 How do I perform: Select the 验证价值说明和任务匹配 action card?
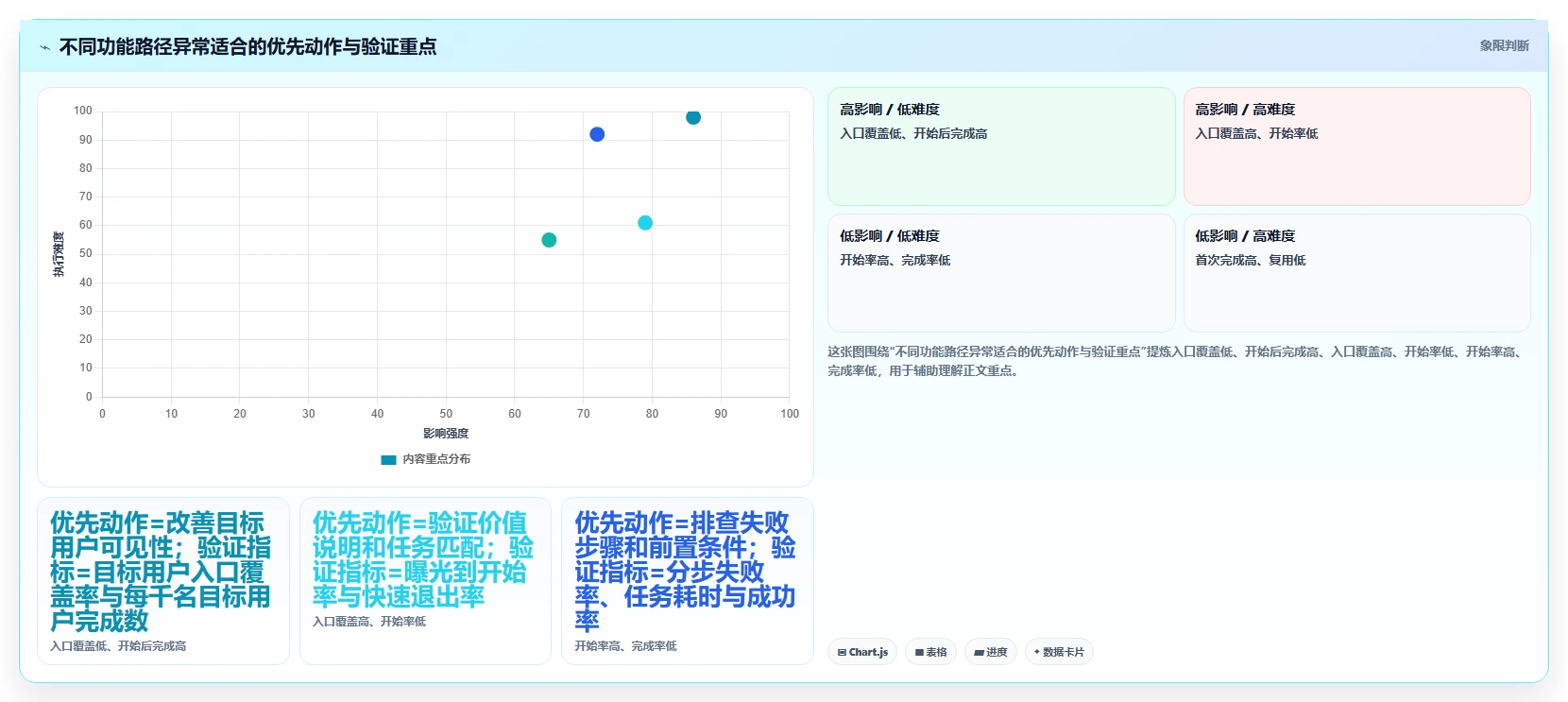pos(425,581)
